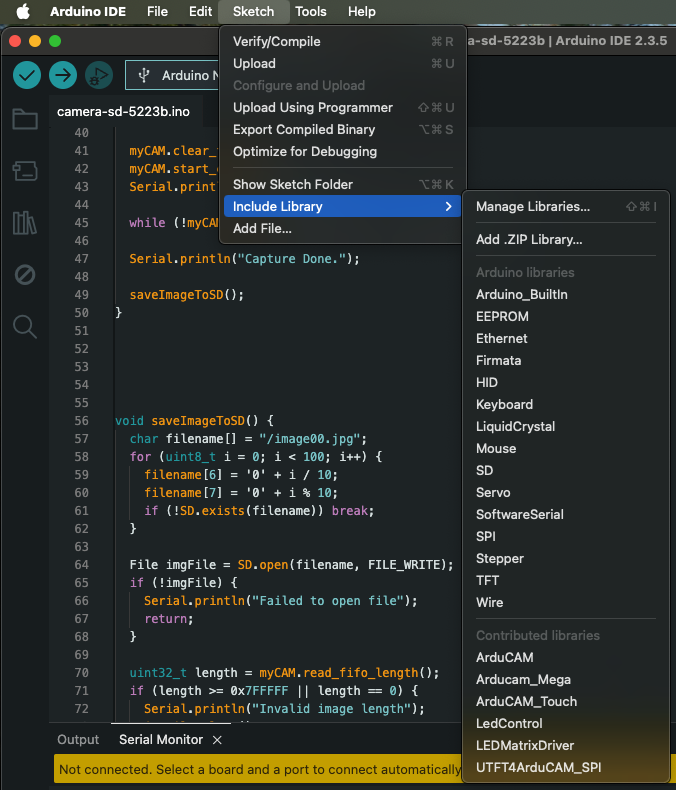Close the Serial Monitor tab
This screenshot has width=676, height=790.
click(216, 740)
